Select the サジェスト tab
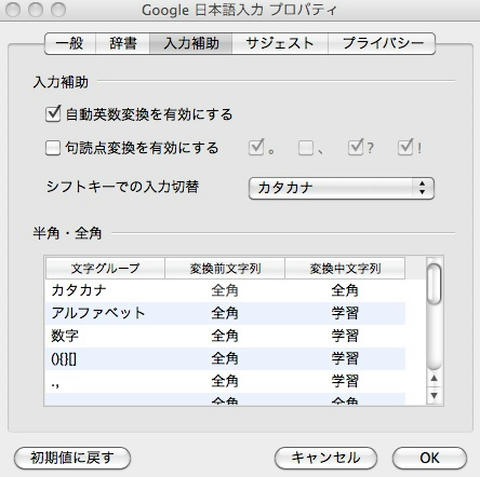Viewport: 480px width, 477px height. click(x=280, y=44)
